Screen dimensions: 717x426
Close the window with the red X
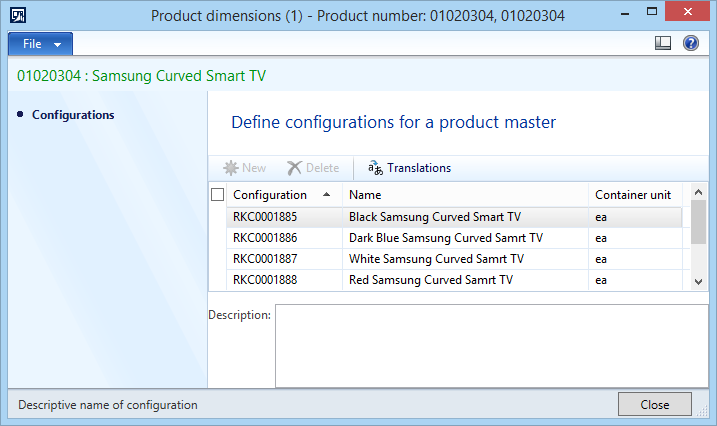[687, 12]
